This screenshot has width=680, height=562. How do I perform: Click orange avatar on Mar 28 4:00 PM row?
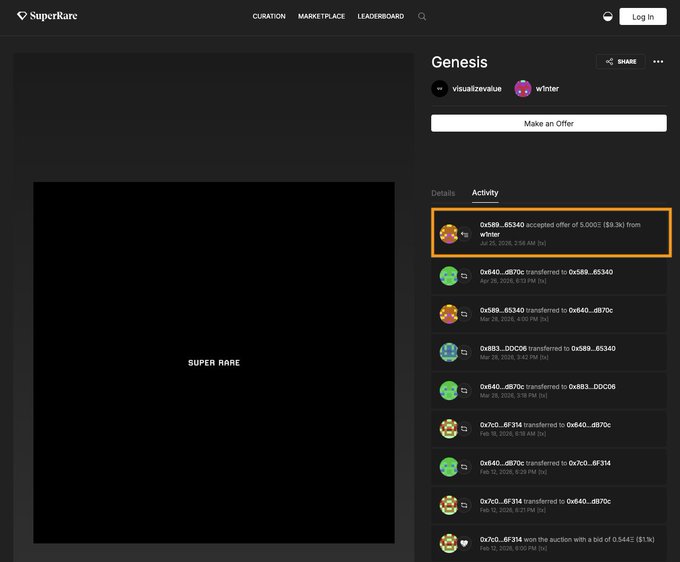449,314
